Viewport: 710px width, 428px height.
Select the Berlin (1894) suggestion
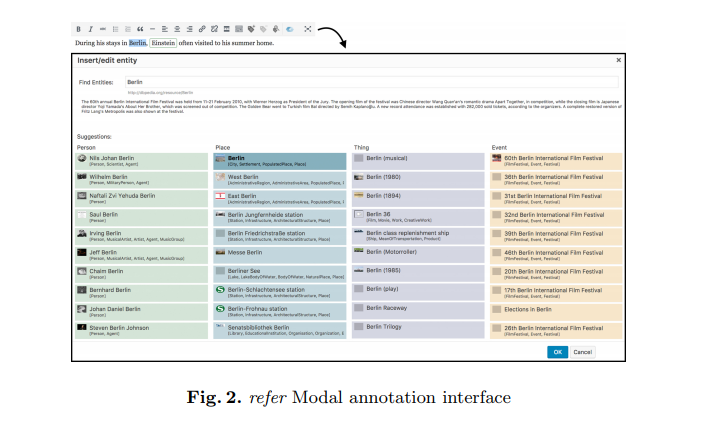point(418,198)
